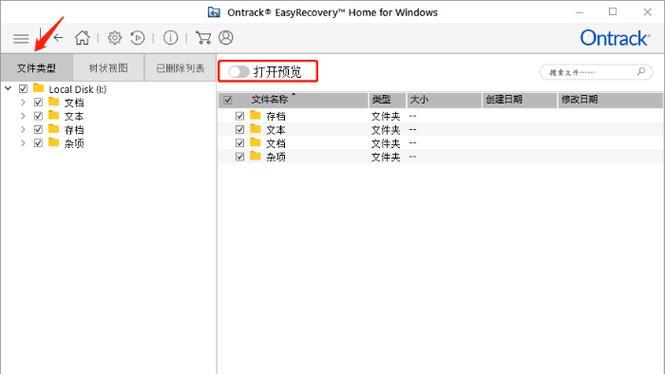Image resolution: width=665 pixels, height=374 pixels.
Task: Select 文档 name in file list
Action: (276, 143)
